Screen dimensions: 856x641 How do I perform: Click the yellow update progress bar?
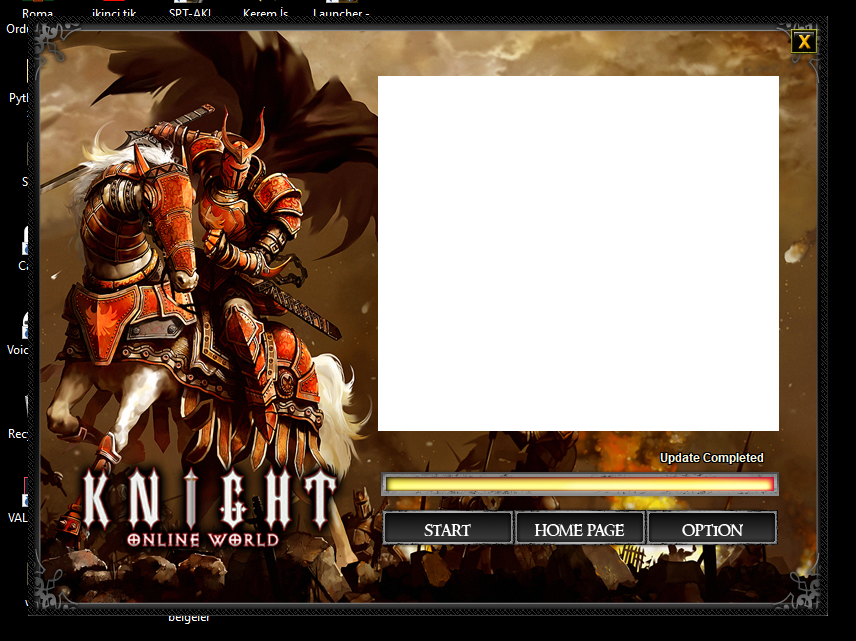[579, 484]
